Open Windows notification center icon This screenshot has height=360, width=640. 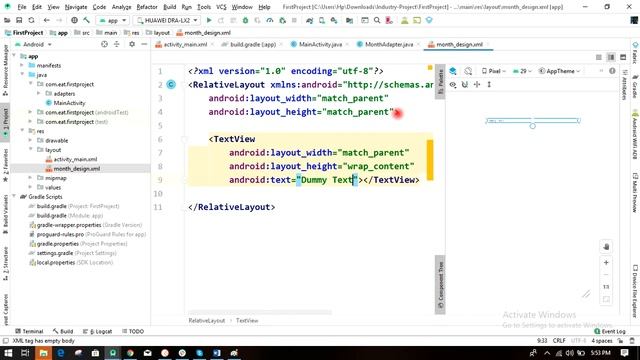[x=624, y=353]
